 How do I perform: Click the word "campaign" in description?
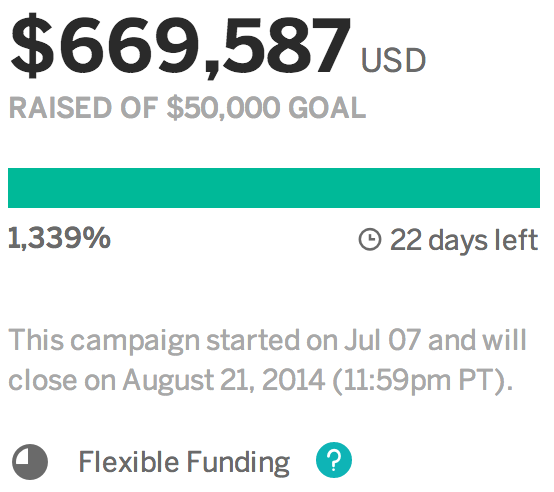point(135,341)
